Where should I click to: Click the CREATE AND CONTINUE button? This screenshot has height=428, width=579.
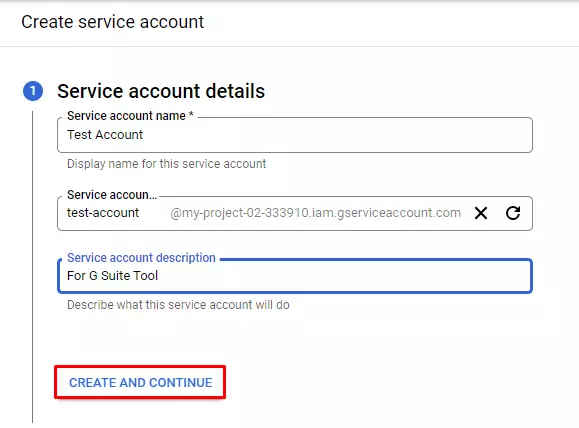140,383
